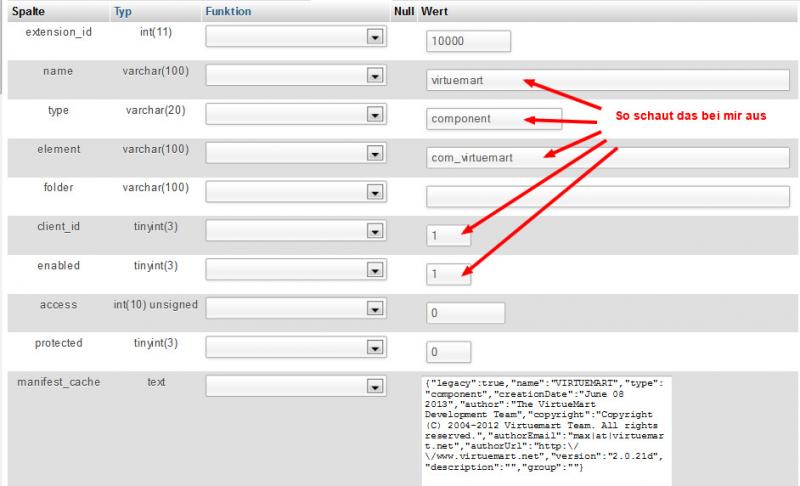Viewport: 800px width, 486px height.
Task: Open the Funktion dropdown for extension_id
Action: click(295, 36)
